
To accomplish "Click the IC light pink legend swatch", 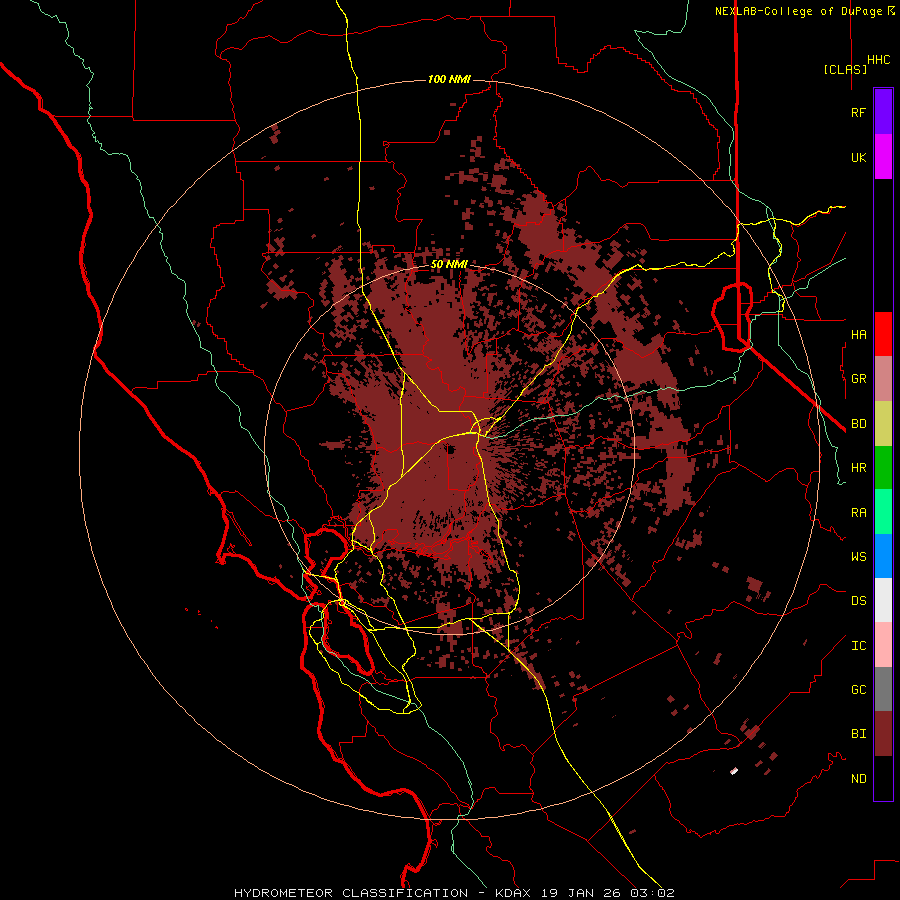I will point(883,645).
